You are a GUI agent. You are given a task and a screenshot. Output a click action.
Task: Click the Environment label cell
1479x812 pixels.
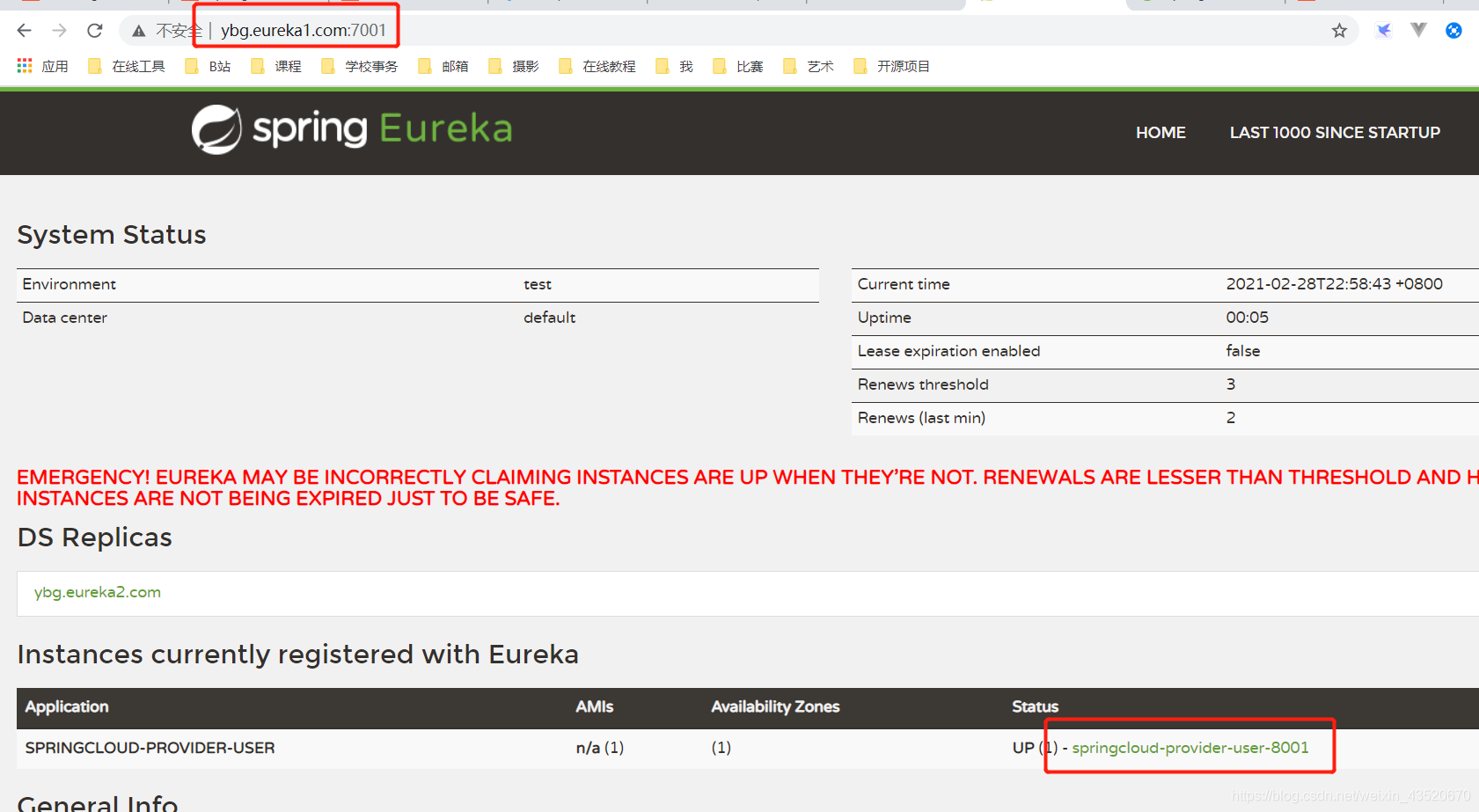pos(70,284)
